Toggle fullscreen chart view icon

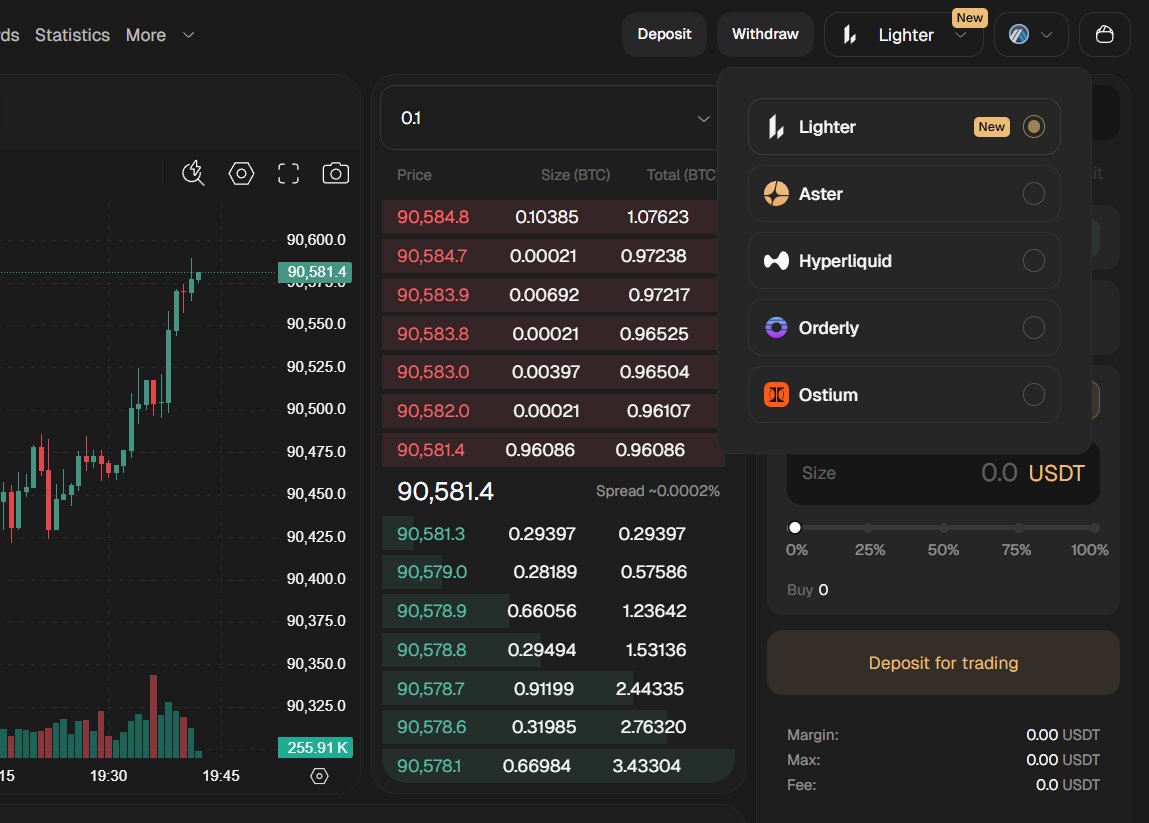289,173
